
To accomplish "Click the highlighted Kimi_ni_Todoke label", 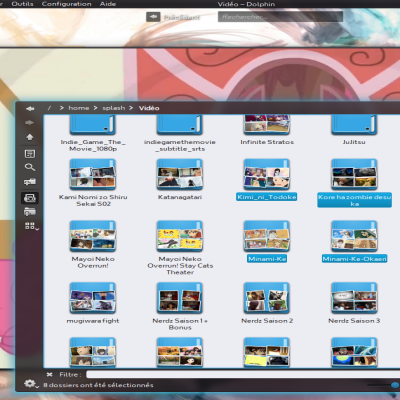I will (x=267, y=197).
